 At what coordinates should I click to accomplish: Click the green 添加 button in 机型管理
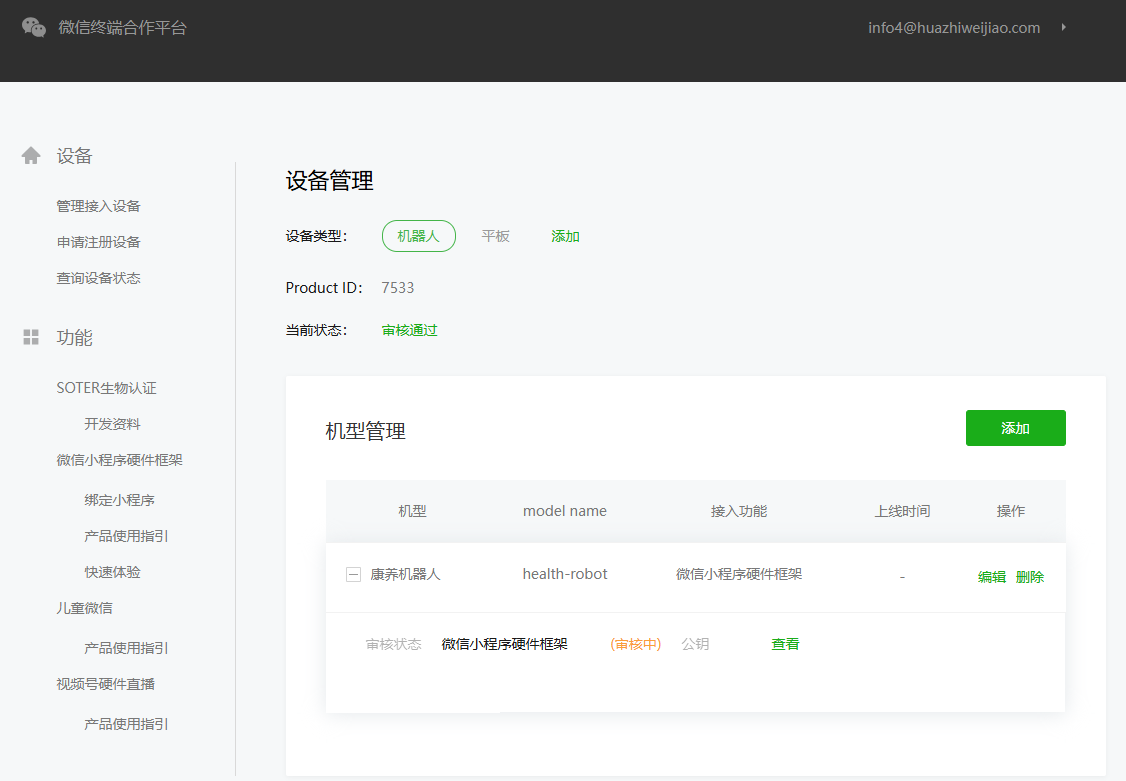1015,428
